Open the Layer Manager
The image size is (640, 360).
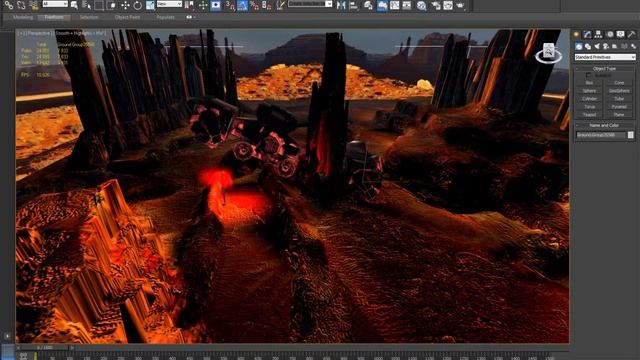(x=368, y=5)
